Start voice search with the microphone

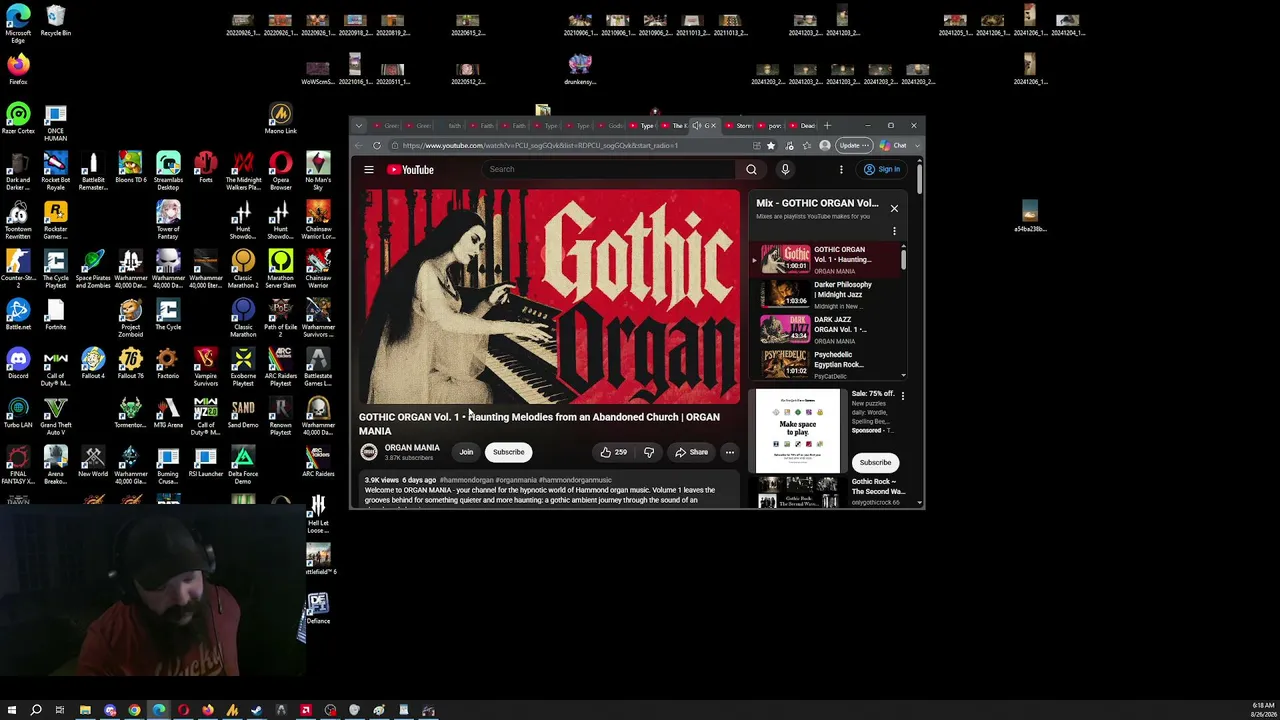tap(785, 170)
